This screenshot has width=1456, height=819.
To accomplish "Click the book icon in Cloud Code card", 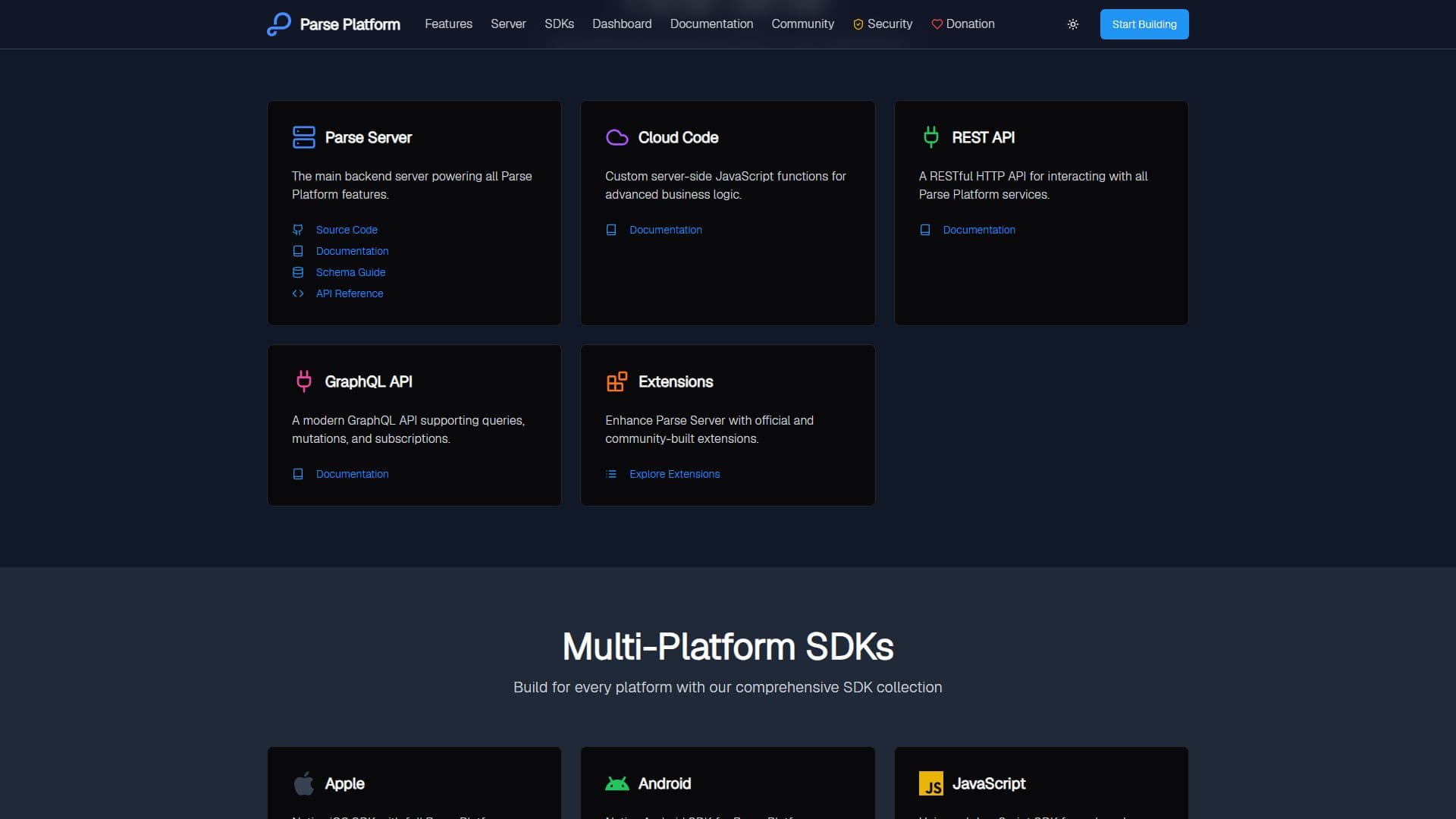I will tap(611, 230).
